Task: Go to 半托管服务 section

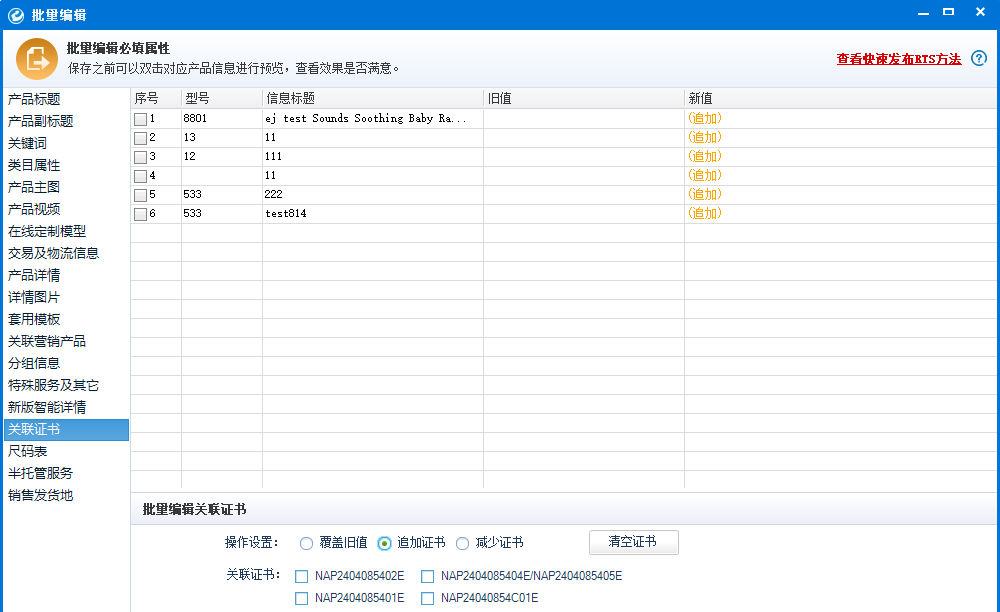Action: (40, 473)
